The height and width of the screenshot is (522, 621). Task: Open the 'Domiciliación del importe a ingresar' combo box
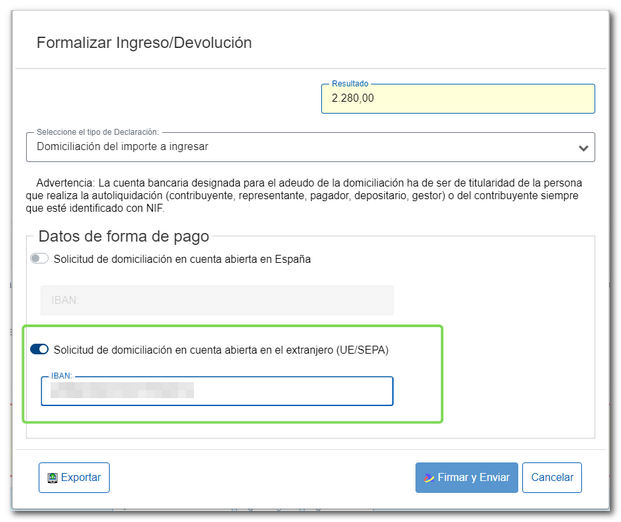300,147
